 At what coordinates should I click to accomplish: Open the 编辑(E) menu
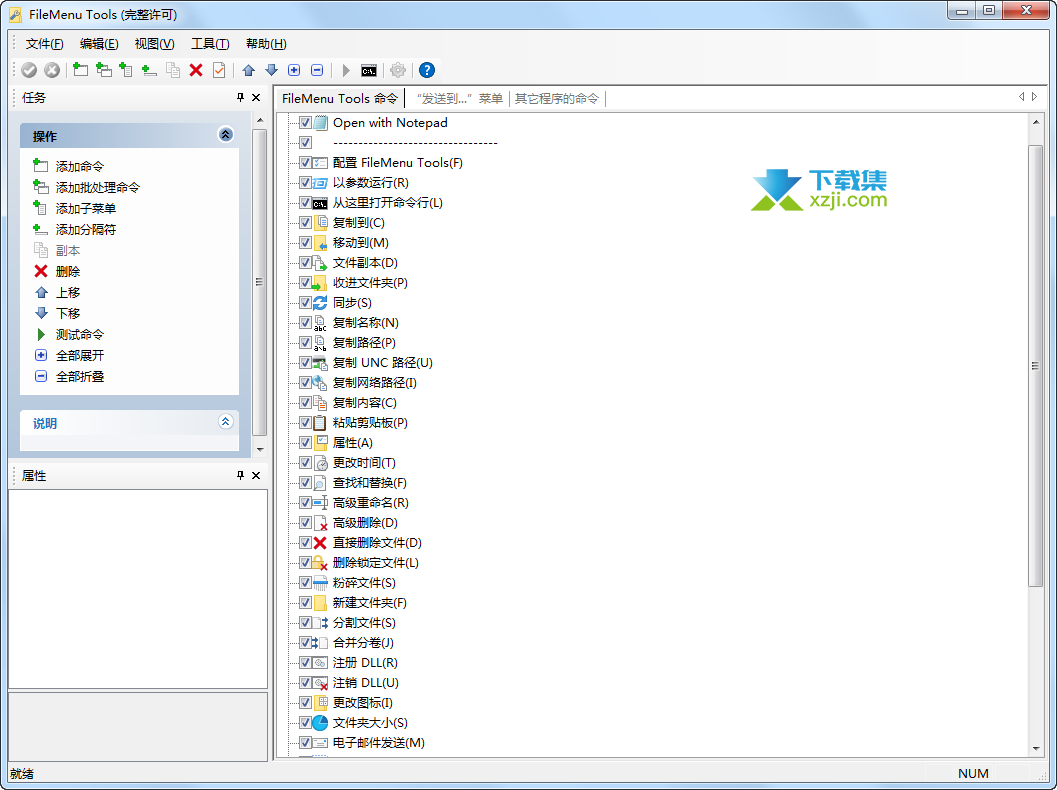tap(99, 44)
